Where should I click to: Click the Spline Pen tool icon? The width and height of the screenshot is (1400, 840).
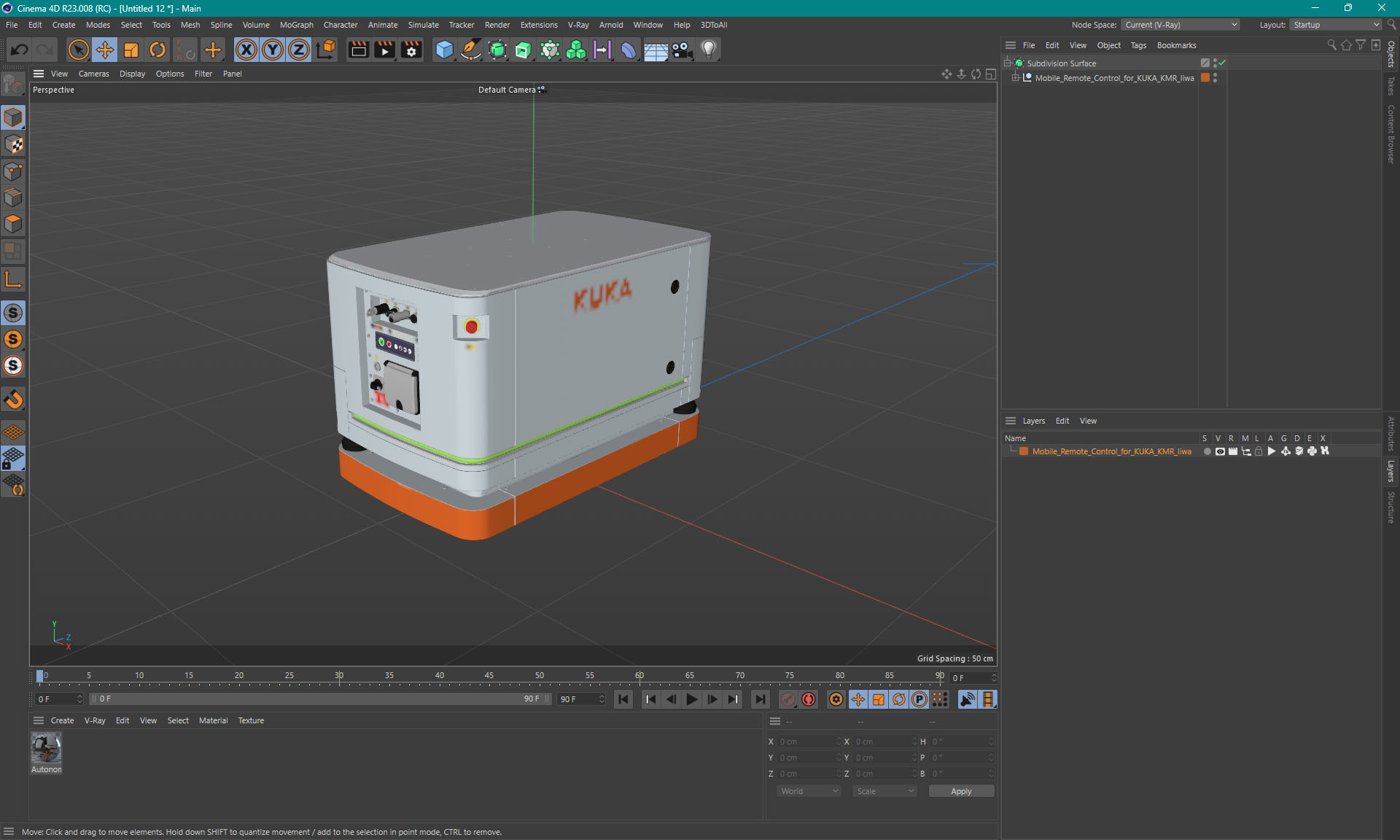tap(471, 50)
